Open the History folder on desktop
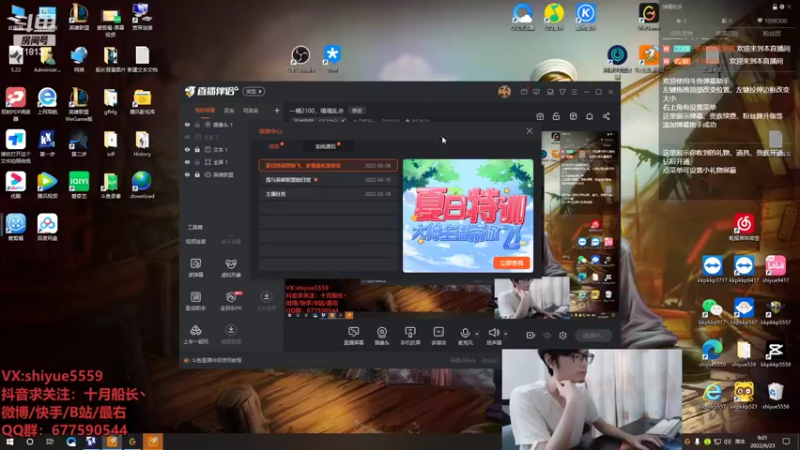 142,143
